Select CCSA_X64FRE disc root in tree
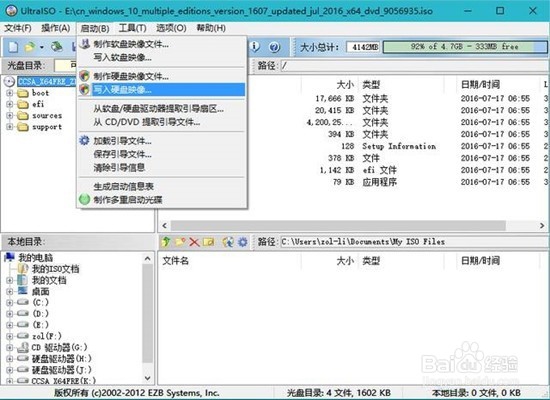The image size is (550, 400). coord(46,81)
